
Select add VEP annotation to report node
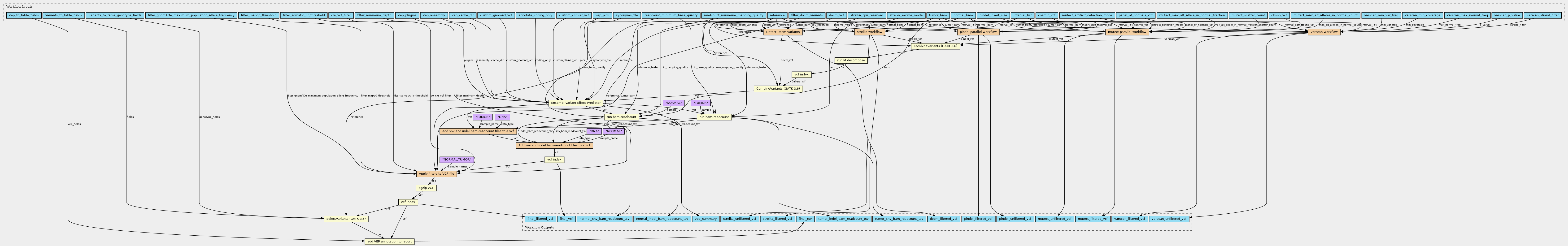coord(390,241)
